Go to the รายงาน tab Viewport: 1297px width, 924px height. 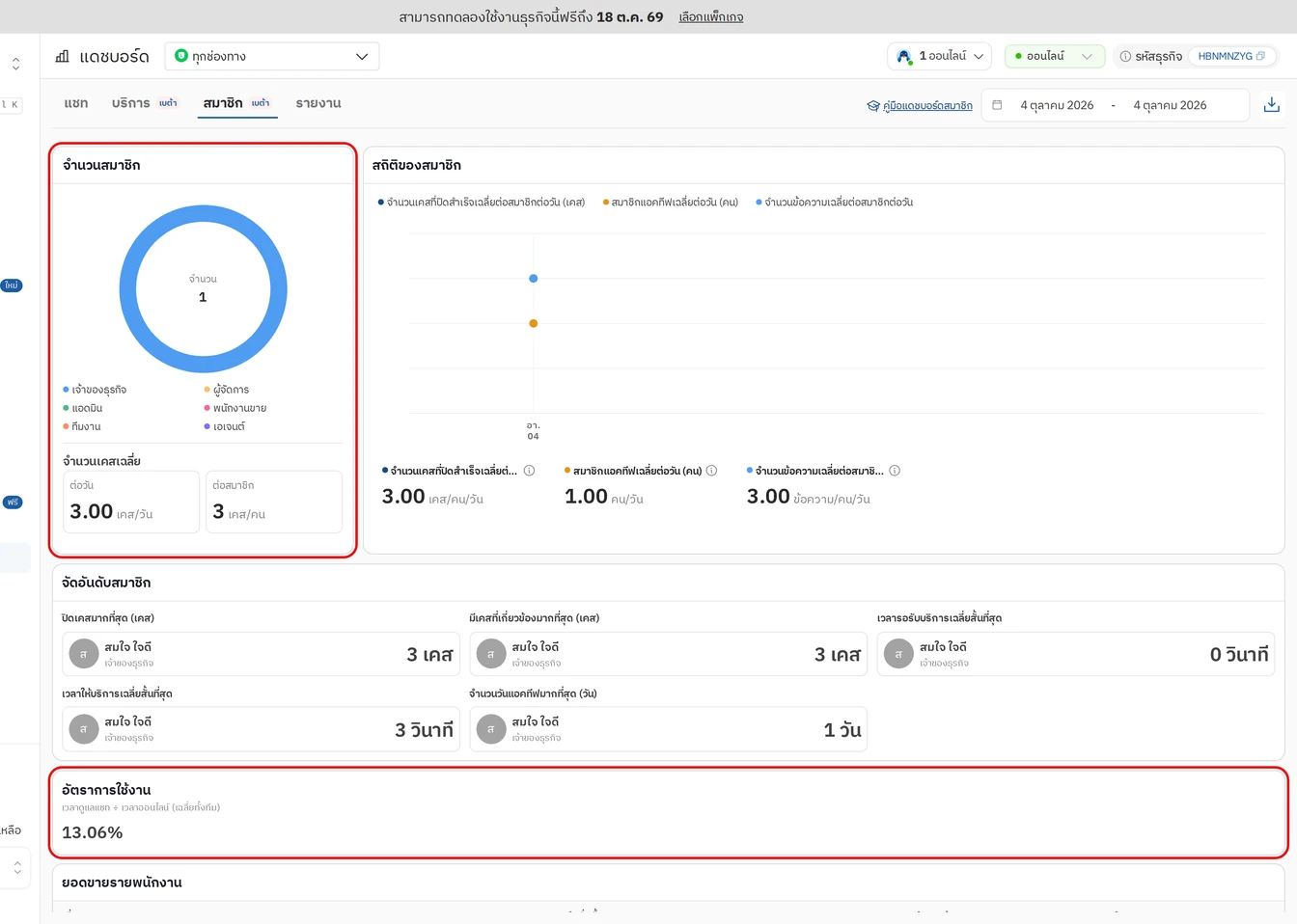click(318, 103)
